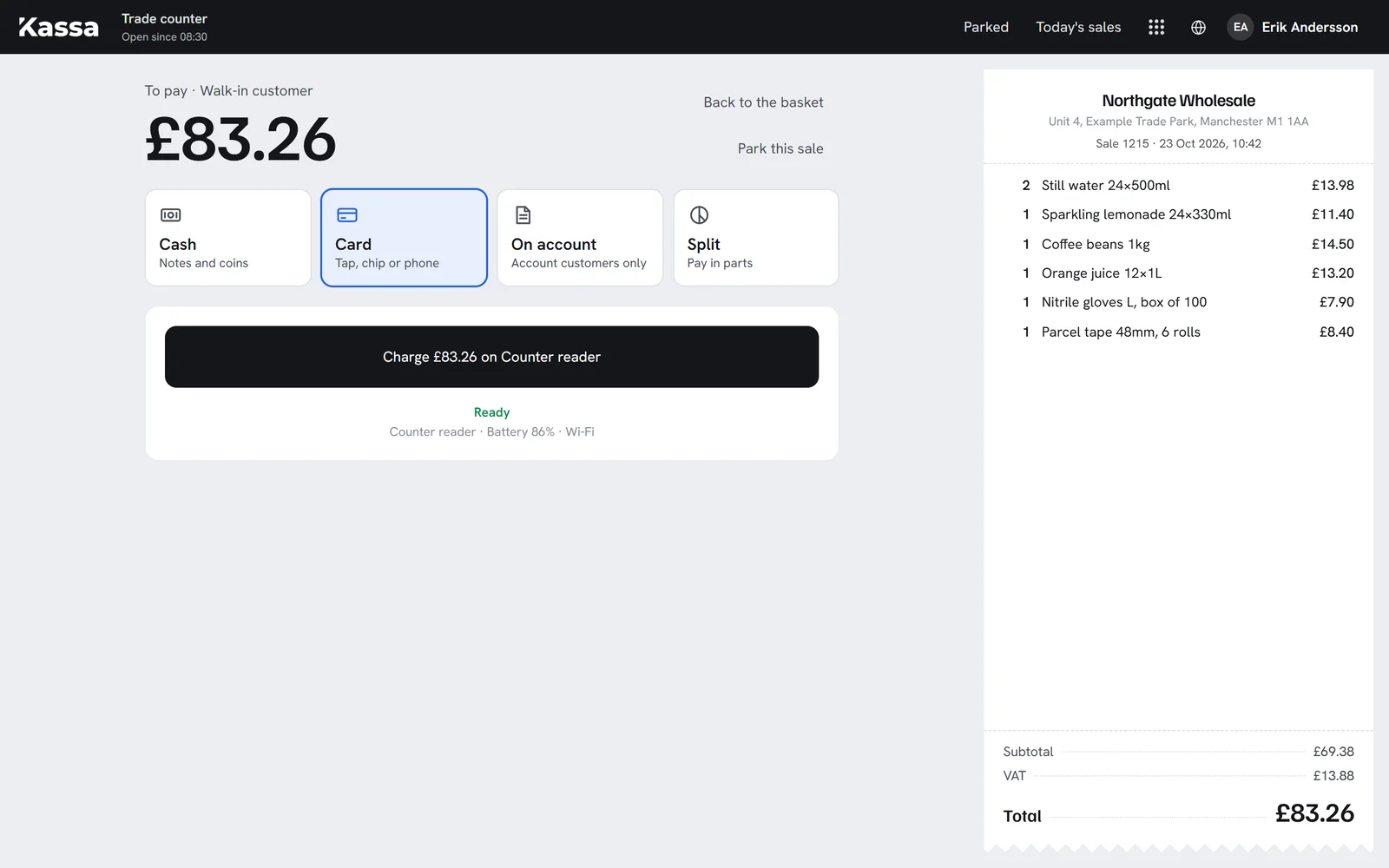Select Split pay in parts option

coord(756,238)
